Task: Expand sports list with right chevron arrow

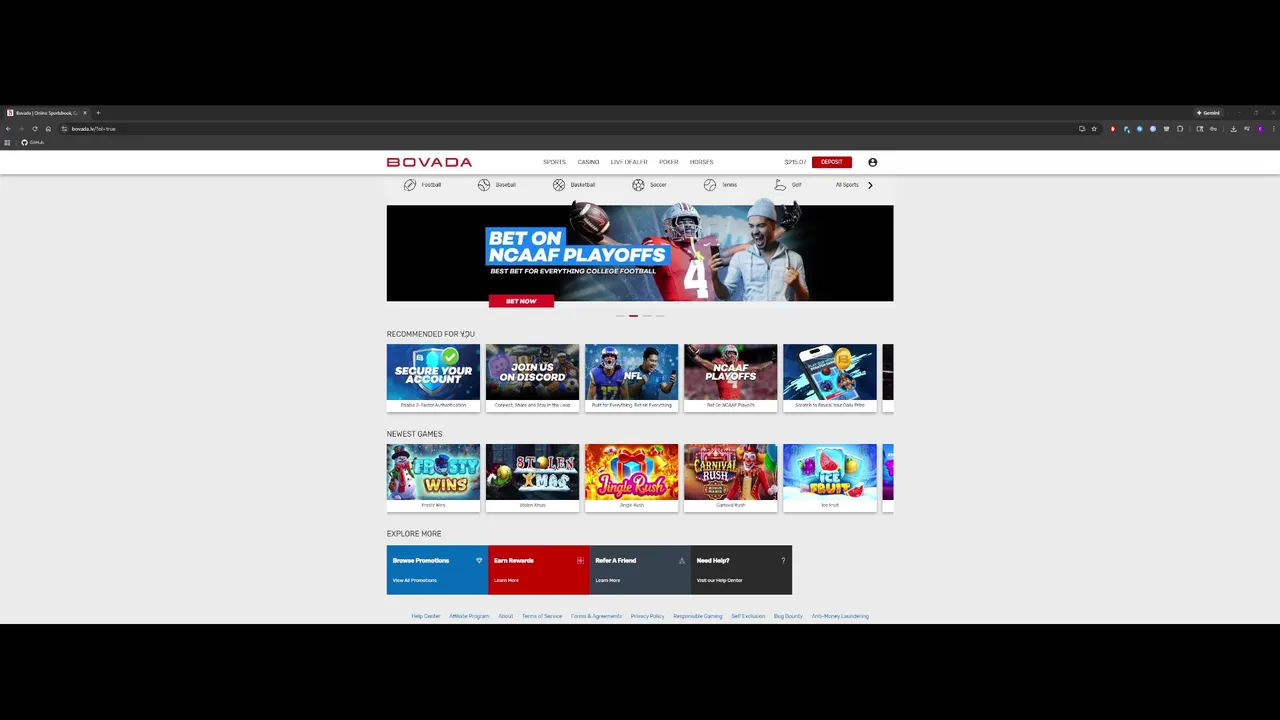Action: click(870, 185)
